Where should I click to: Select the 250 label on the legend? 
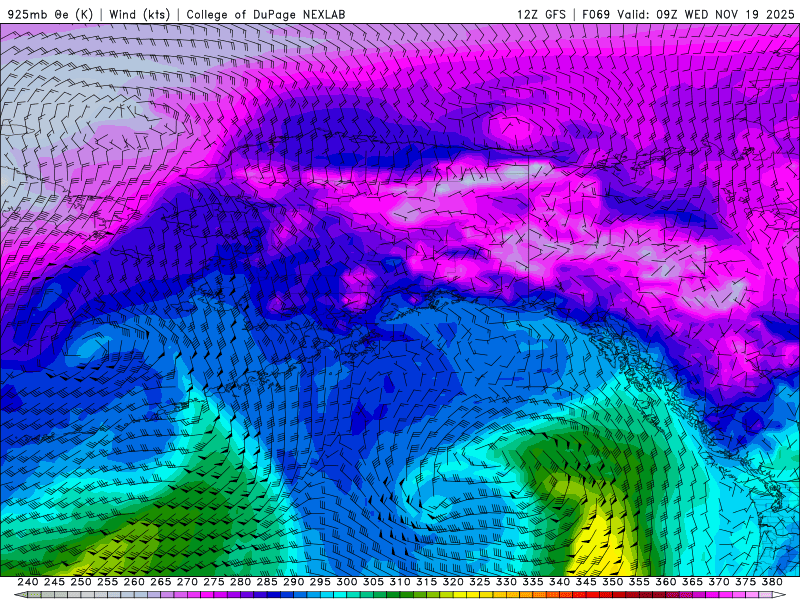(81, 582)
